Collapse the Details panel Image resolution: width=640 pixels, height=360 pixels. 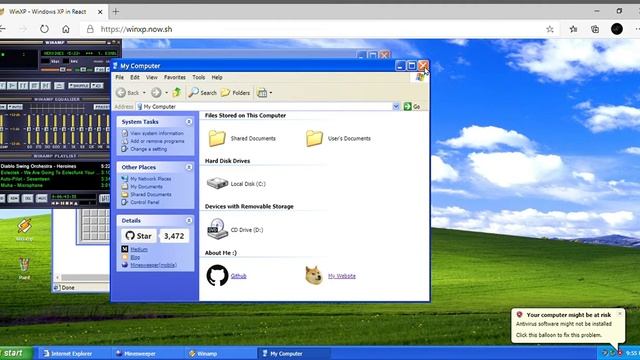[189, 220]
